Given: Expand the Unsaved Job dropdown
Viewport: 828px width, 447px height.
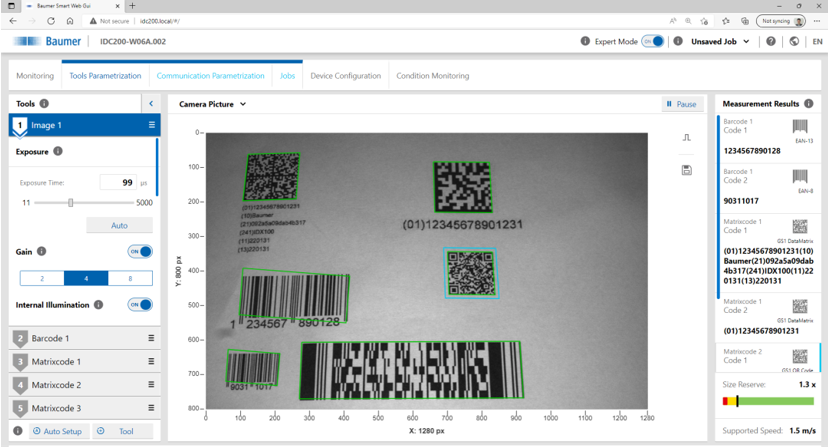Looking at the screenshot, I should click(x=720, y=41).
